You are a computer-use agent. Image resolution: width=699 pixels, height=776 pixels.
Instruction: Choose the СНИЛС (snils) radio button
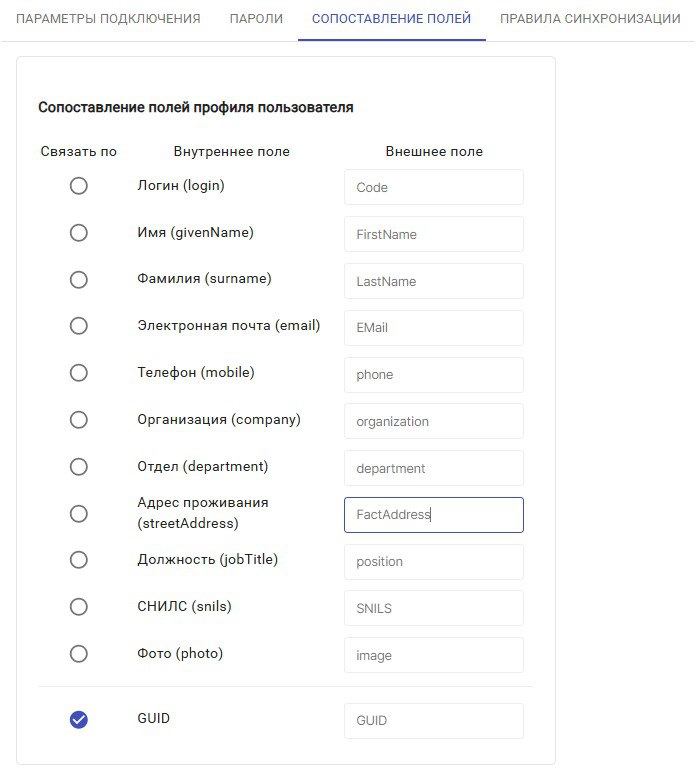[x=79, y=607]
